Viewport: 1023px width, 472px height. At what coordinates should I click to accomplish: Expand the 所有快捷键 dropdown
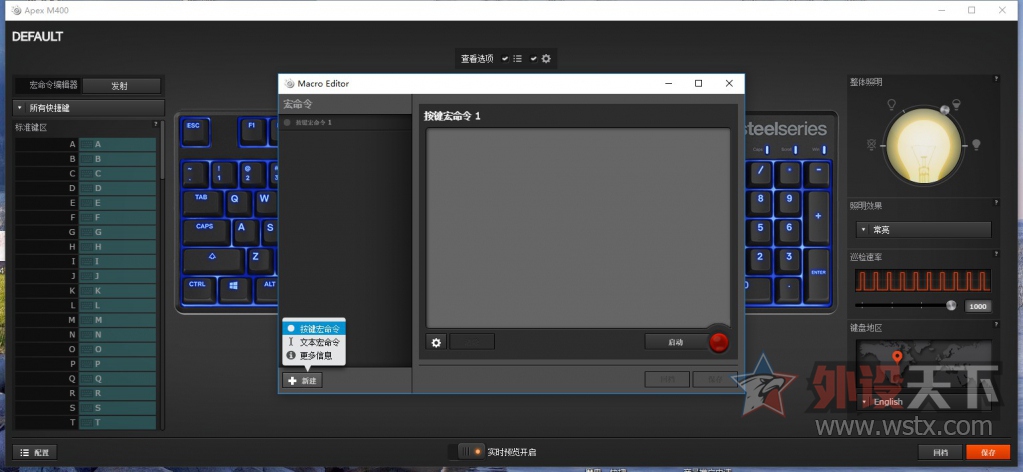pos(88,108)
